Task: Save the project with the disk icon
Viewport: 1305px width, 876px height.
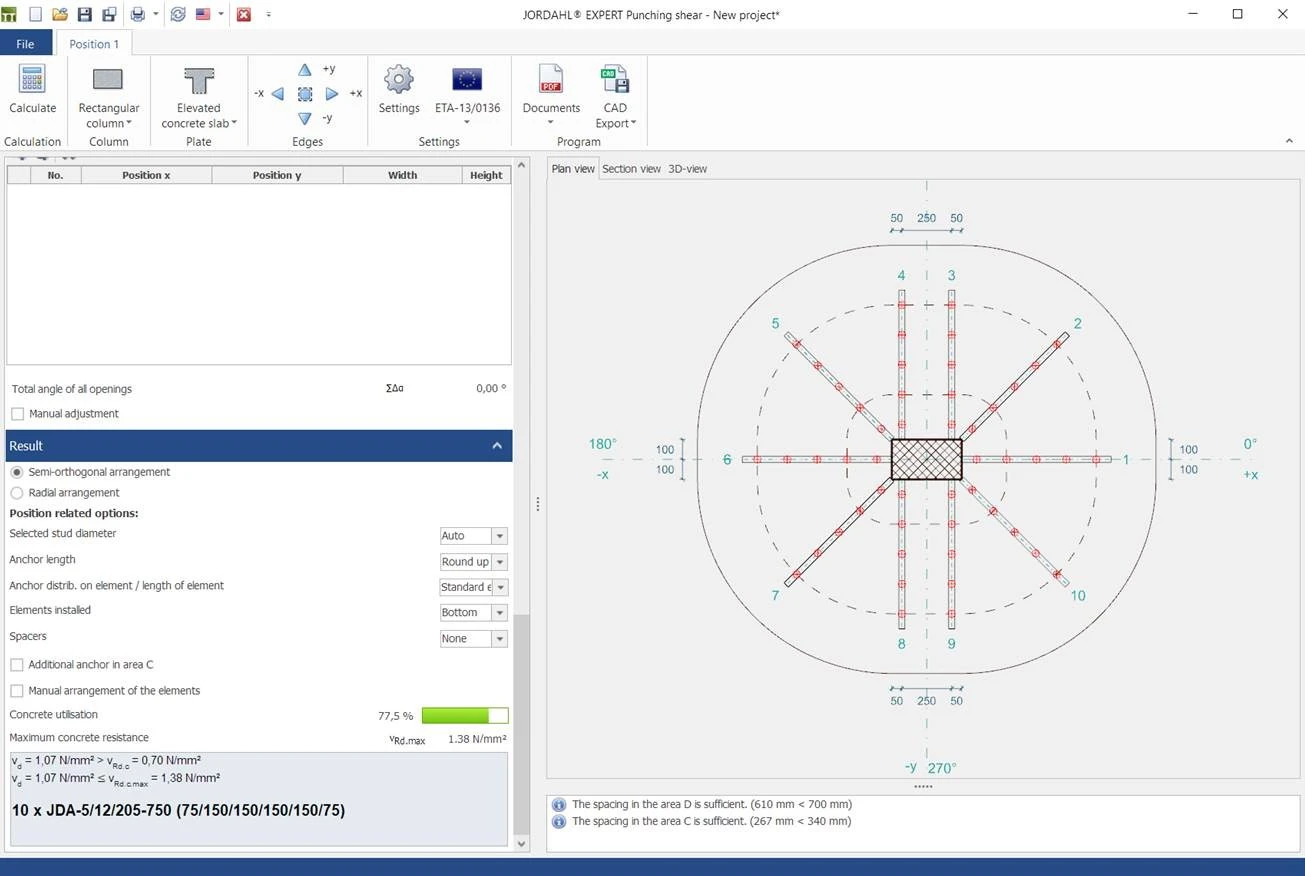Action: pyautogui.click(x=85, y=14)
